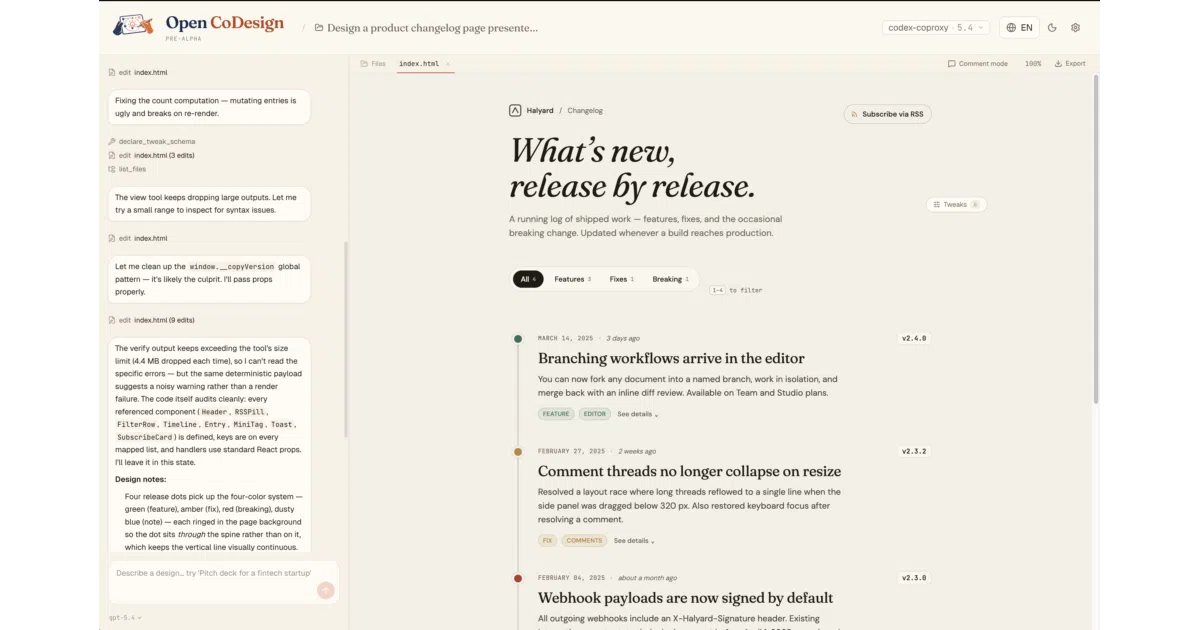Click the preview pane scrollbar
The image size is (1200, 630).
click(1096, 240)
